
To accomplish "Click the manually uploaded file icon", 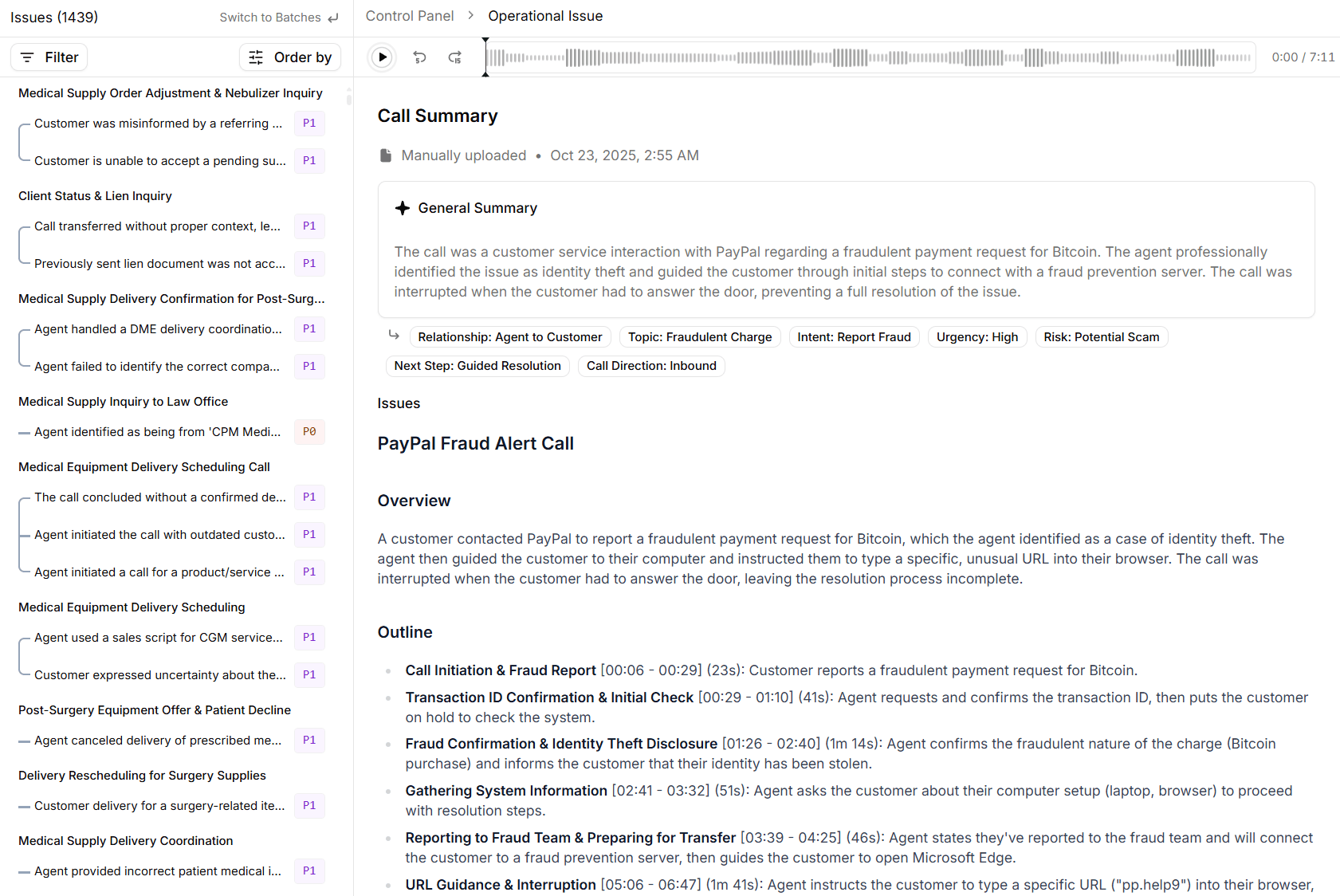I will 386,155.
